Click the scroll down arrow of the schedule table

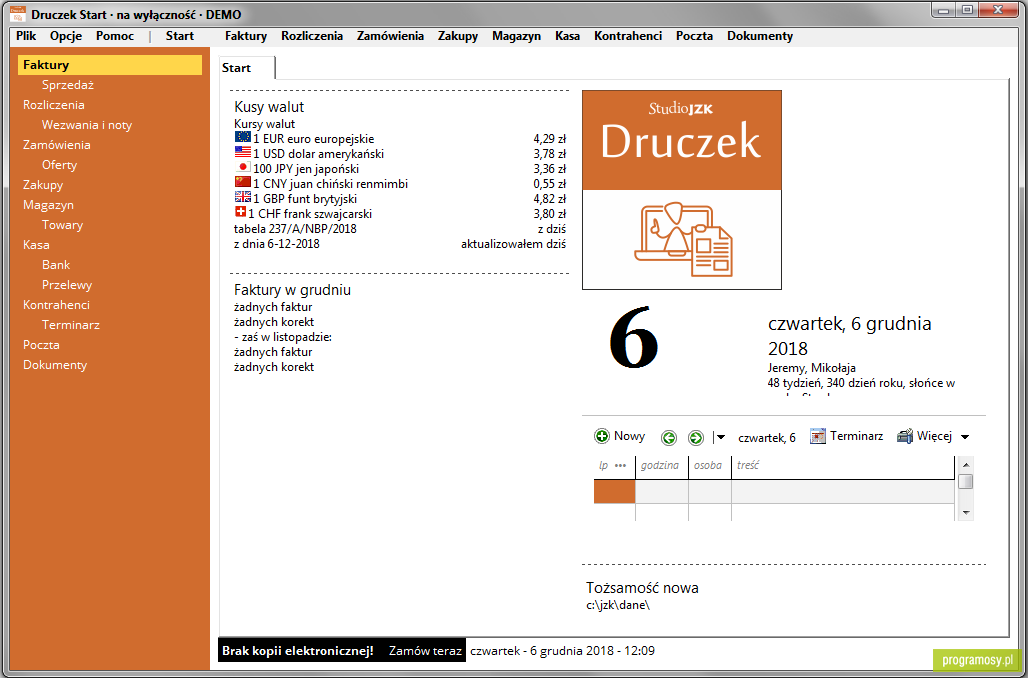coord(965,513)
